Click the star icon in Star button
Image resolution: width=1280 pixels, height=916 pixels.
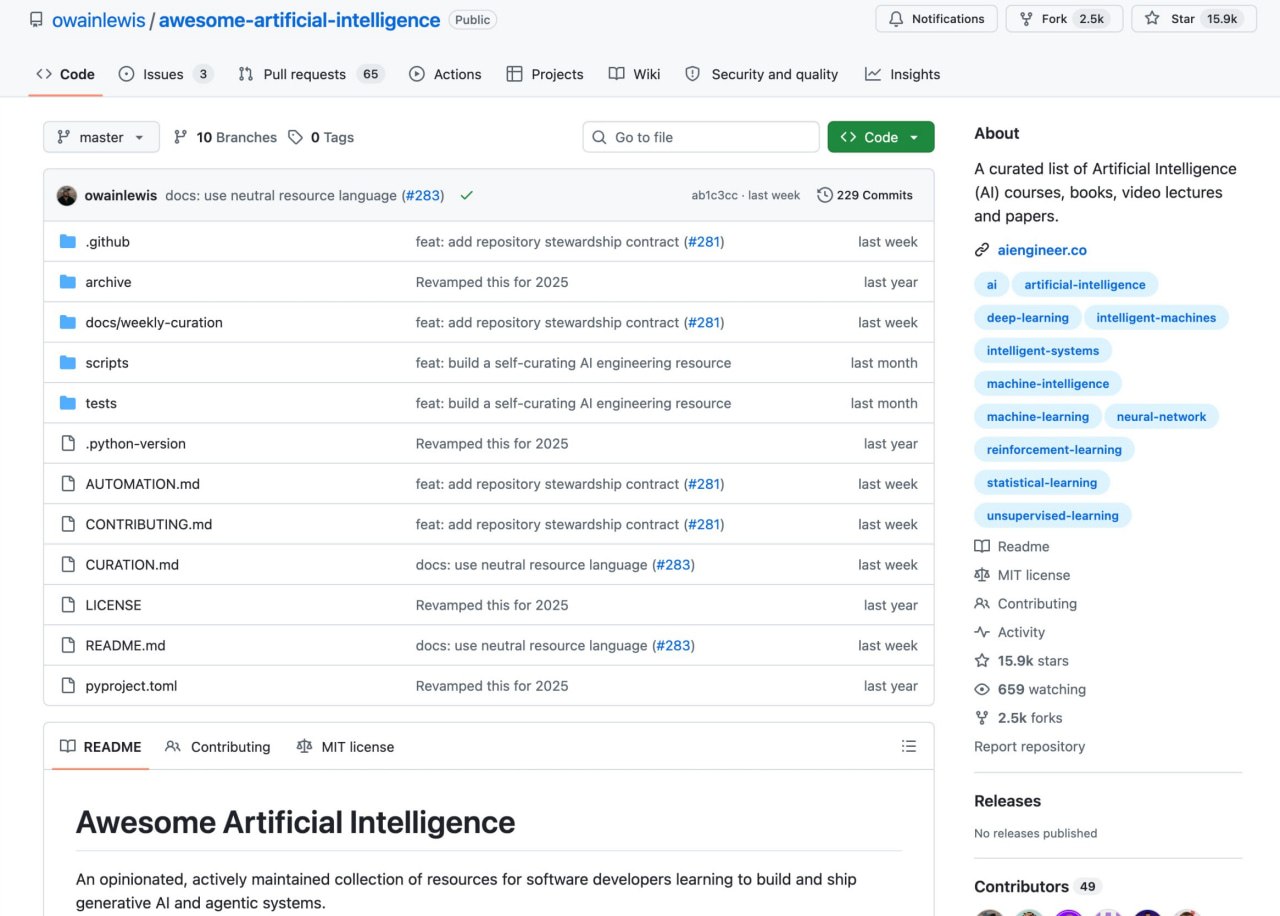click(x=1152, y=19)
